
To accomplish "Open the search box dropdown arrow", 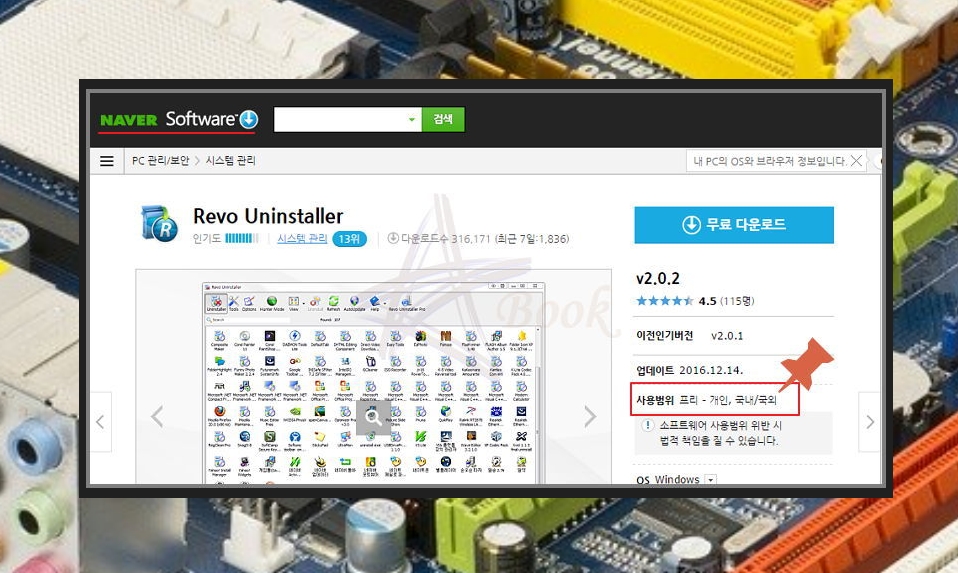I will [412, 120].
